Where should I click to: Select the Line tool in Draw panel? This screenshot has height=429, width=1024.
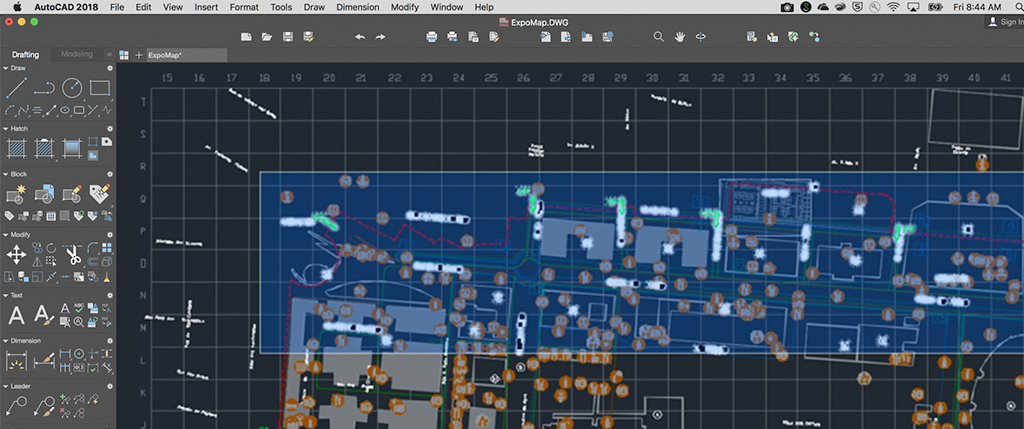coord(17,89)
